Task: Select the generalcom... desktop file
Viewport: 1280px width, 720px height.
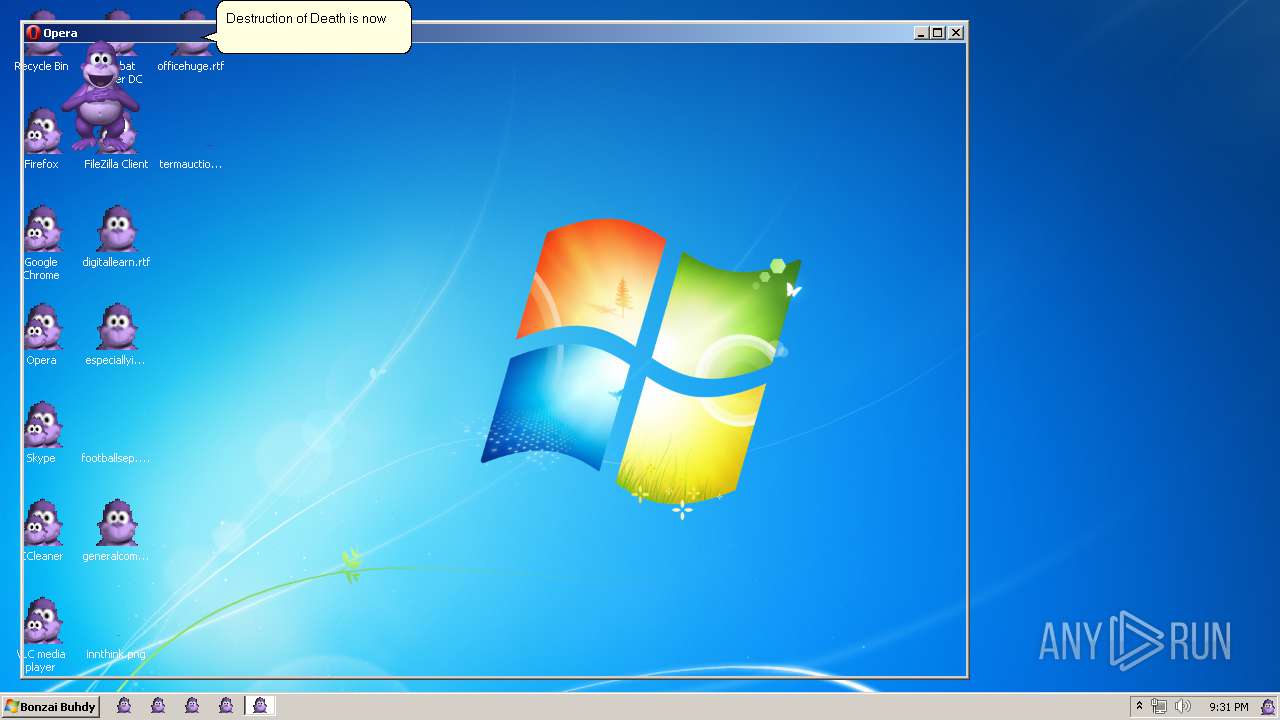Action: pos(116,531)
